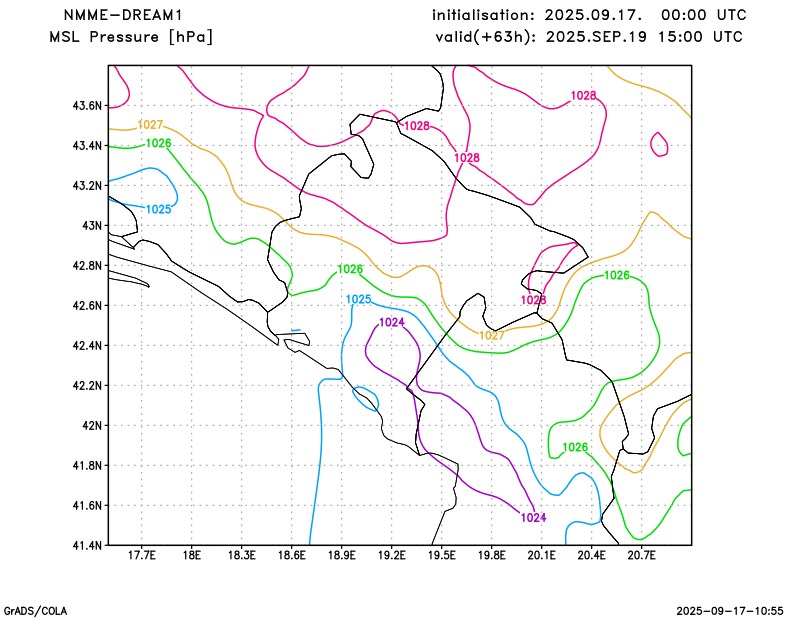The image size is (800, 618).
Task: Click the '42.2N' latitude axis label
Action: [x=88, y=385]
